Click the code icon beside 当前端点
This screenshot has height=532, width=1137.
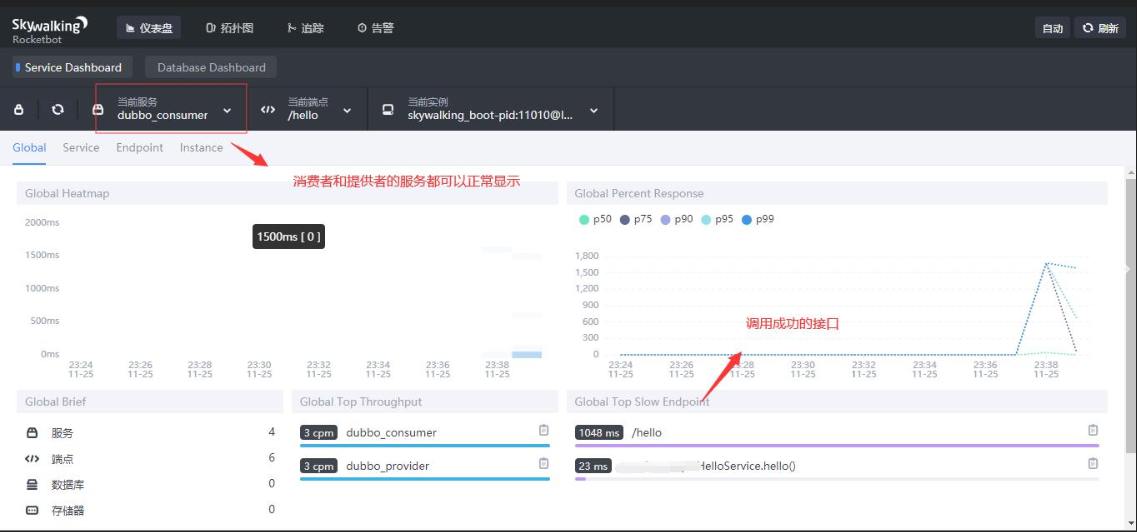coord(268,109)
